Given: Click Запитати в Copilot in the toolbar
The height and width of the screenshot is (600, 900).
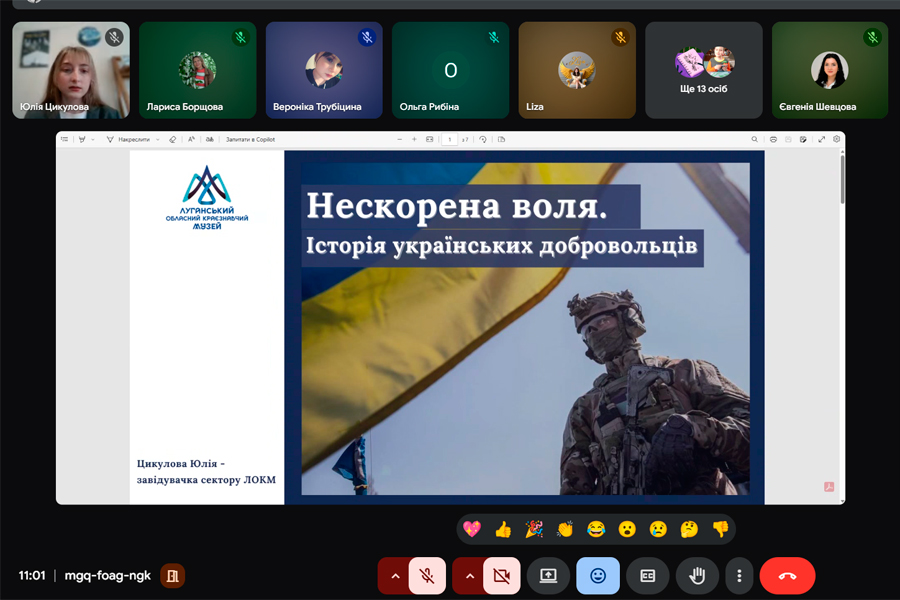Looking at the screenshot, I should point(250,140).
